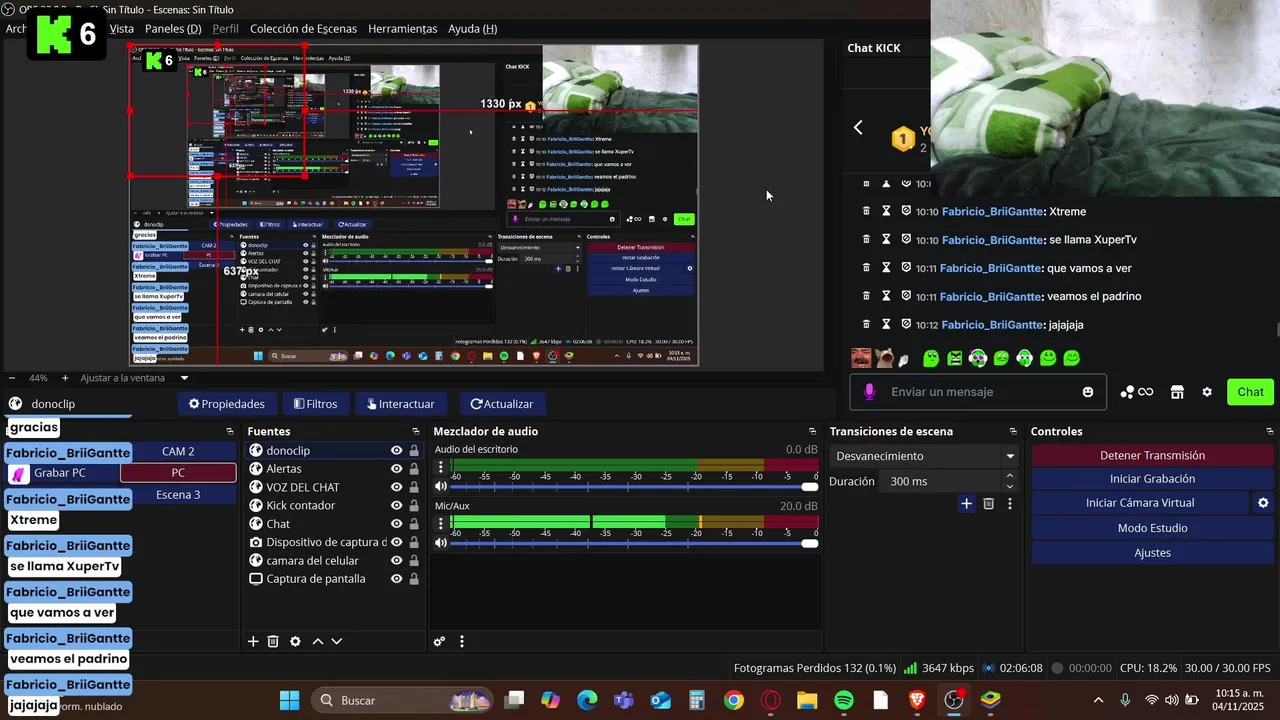The image size is (1280, 720).
Task: Select Escena 3 in scenes list
Action: point(178,495)
